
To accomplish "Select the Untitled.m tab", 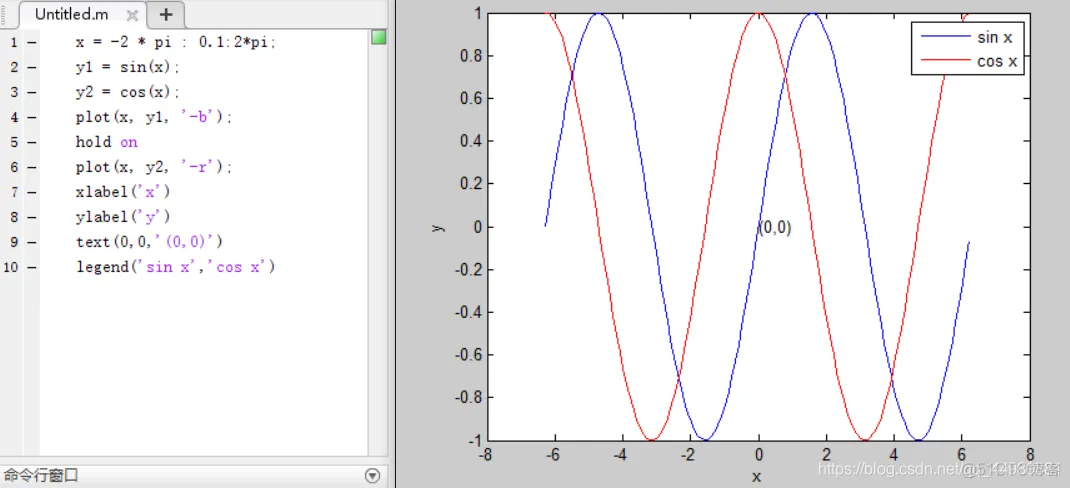I will [x=70, y=15].
